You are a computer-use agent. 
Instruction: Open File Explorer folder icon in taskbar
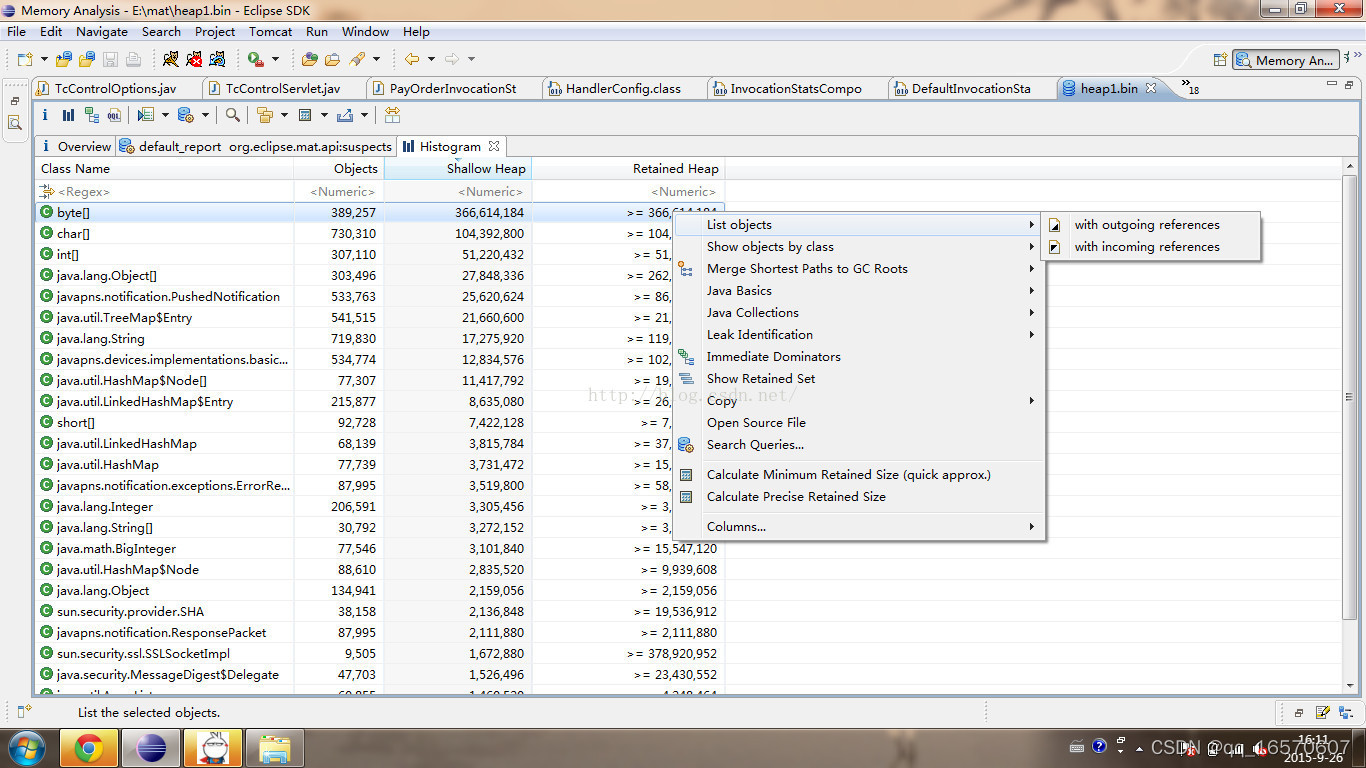pyautogui.click(x=274, y=747)
